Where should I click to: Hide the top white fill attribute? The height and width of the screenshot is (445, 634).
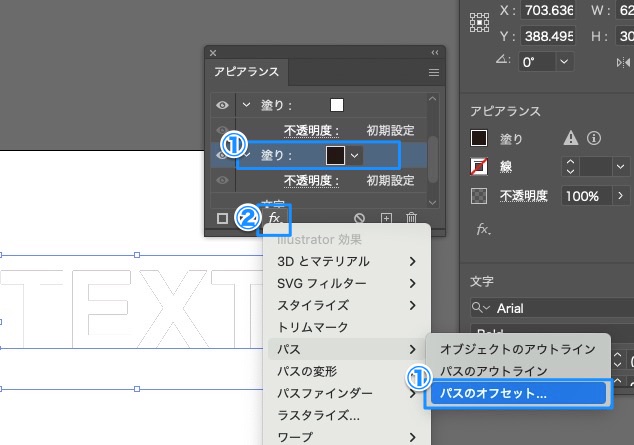[222, 105]
